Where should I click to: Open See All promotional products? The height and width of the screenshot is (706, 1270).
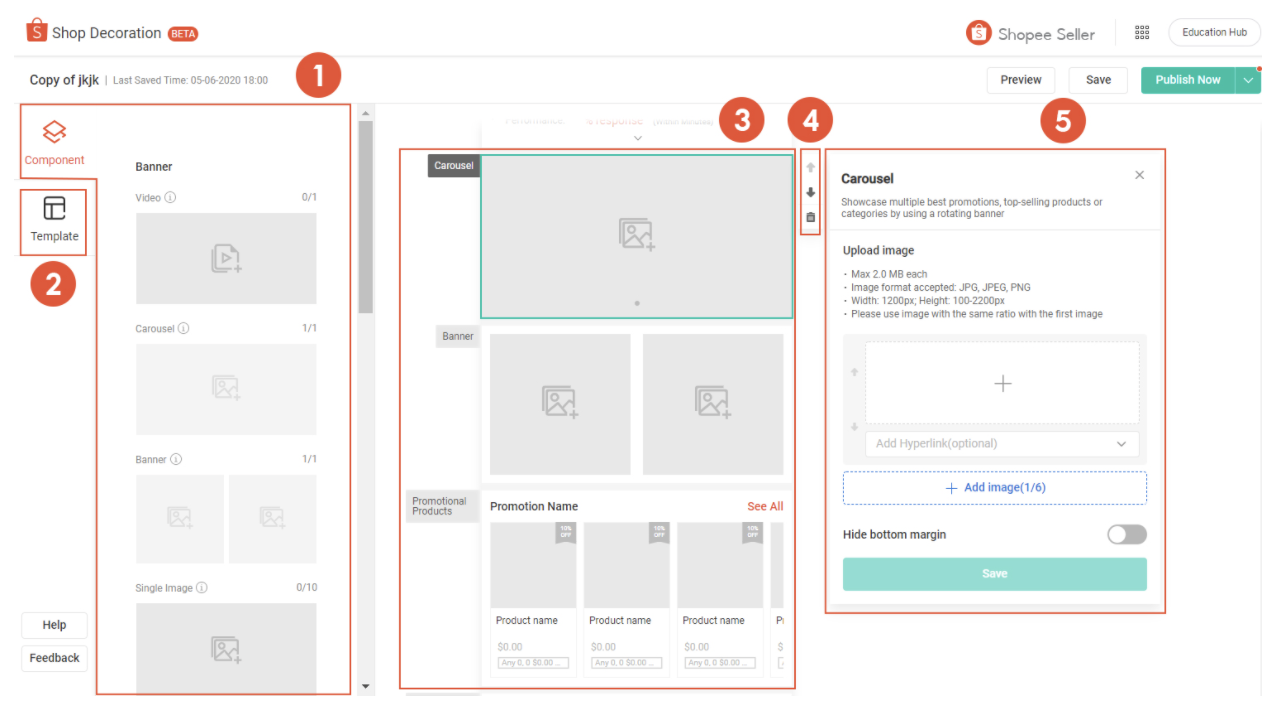click(x=765, y=506)
